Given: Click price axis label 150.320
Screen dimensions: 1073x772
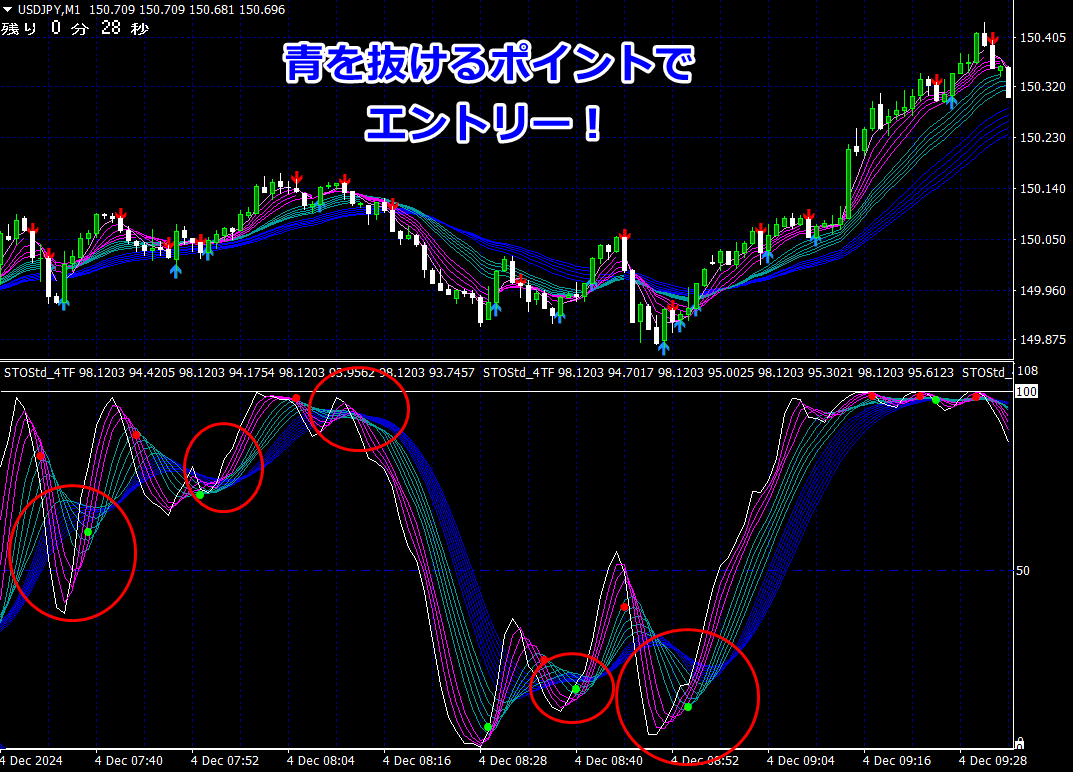Looking at the screenshot, I should 1042,87.
